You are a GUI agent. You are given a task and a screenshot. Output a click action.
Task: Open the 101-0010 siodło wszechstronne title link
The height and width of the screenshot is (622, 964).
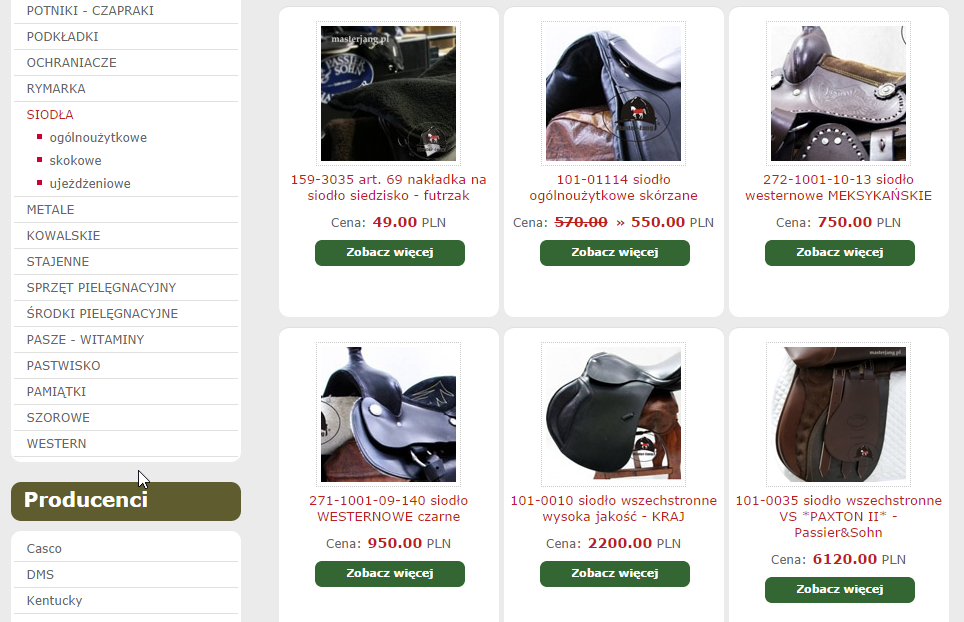(x=614, y=508)
